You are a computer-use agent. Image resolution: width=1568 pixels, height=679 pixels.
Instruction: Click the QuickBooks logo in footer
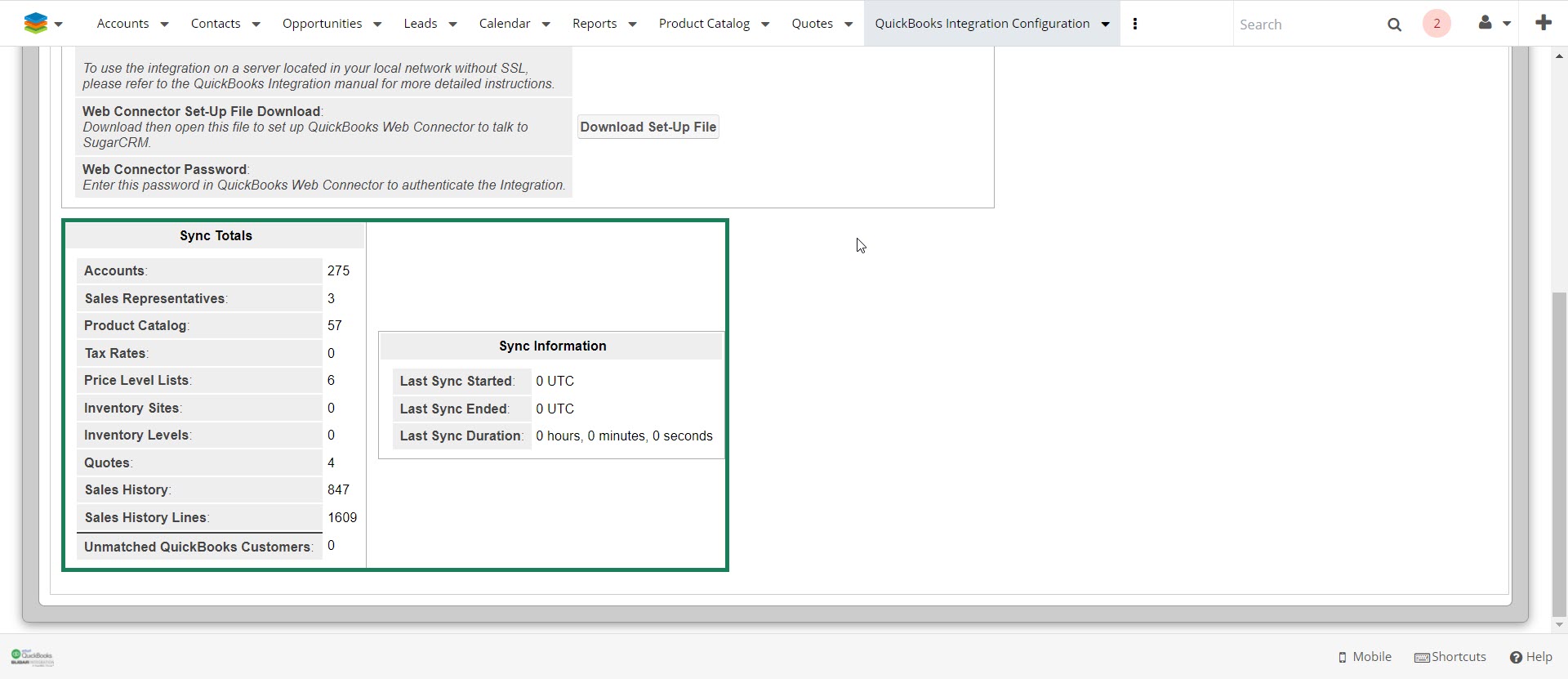33,657
